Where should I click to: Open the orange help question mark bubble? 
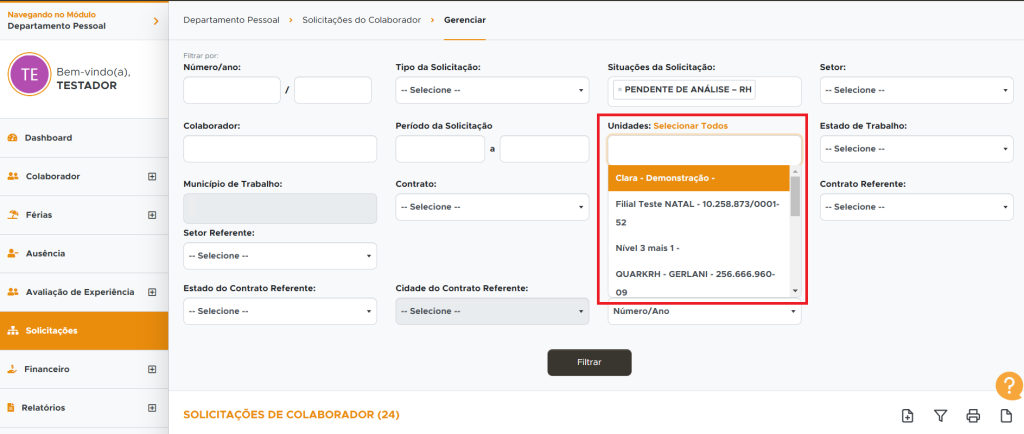point(1009,385)
